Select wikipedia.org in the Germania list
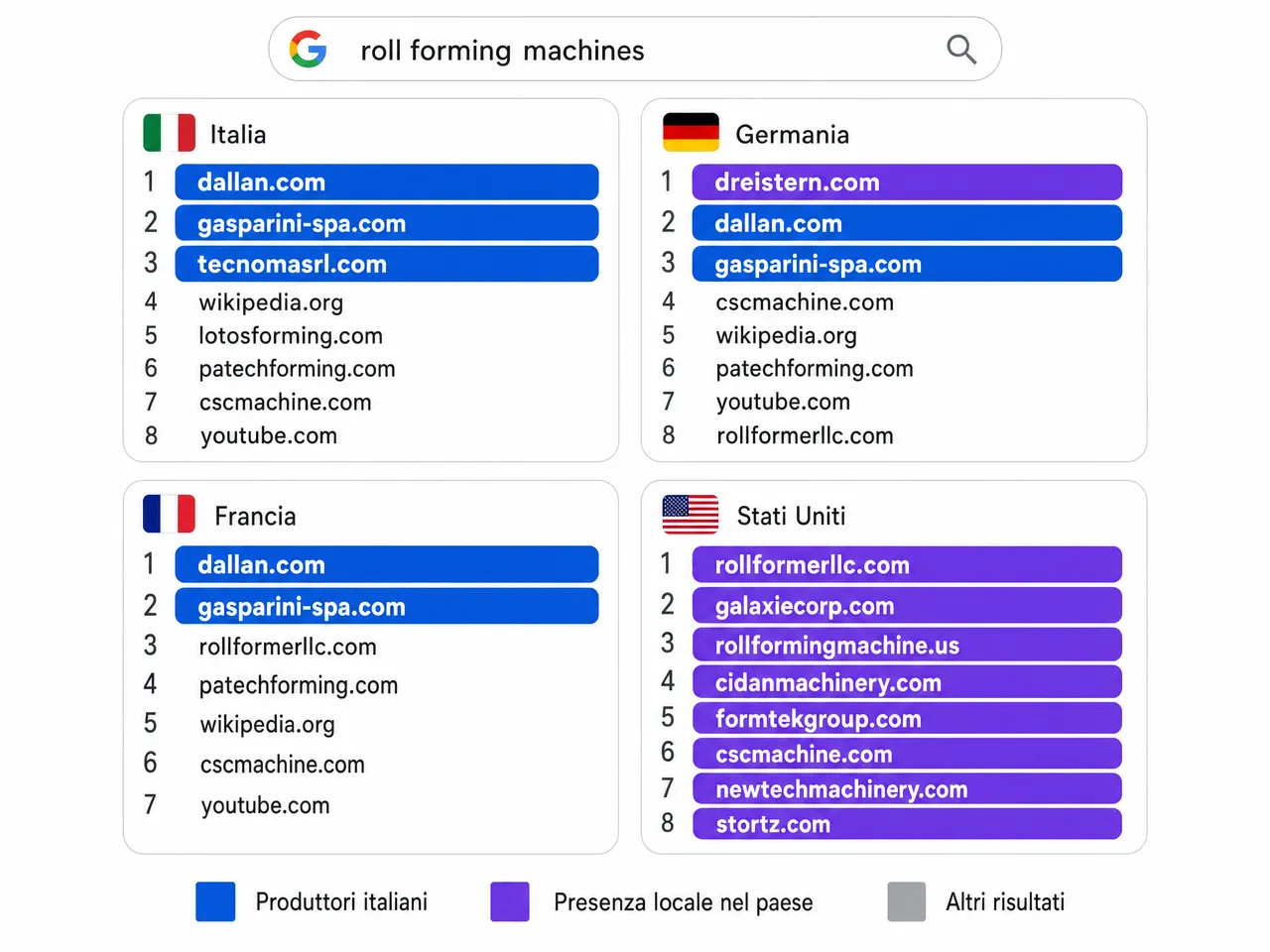 787,336
